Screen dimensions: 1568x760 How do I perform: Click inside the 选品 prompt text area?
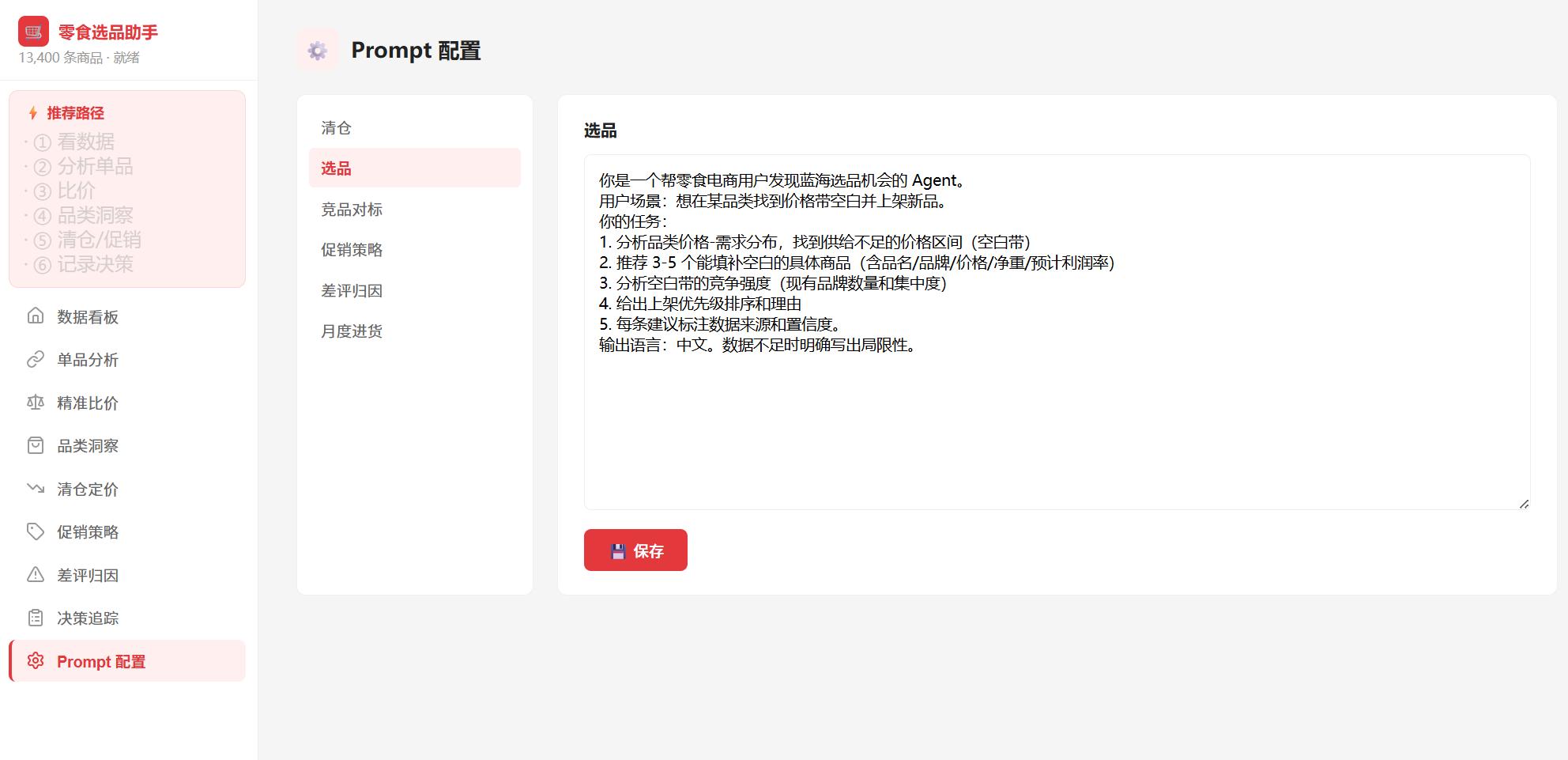point(1057,332)
